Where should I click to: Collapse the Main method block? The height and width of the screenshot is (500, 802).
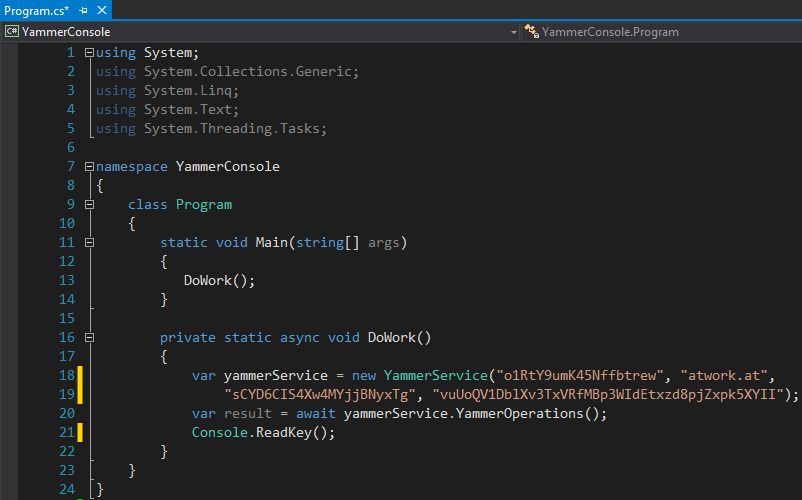coord(90,243)
